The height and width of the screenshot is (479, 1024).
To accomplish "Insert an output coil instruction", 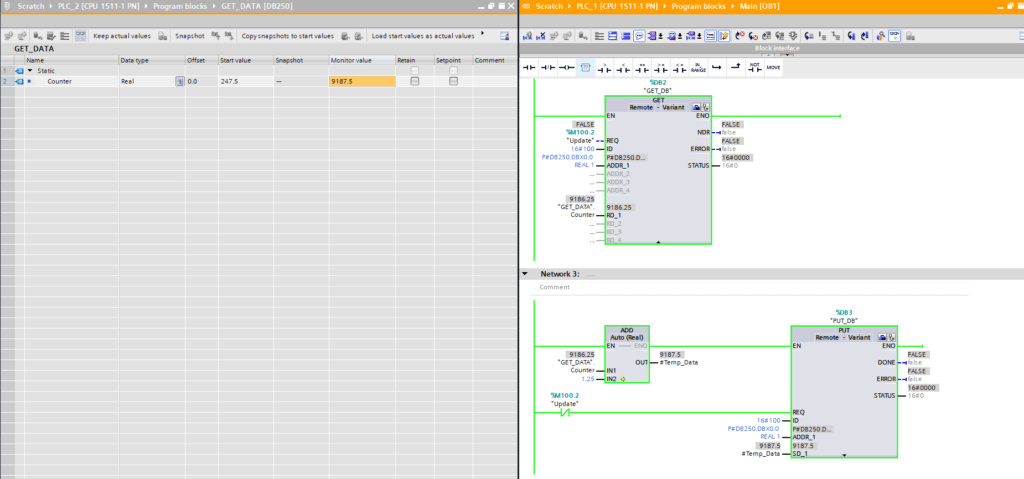I will (x=567, y=68).
